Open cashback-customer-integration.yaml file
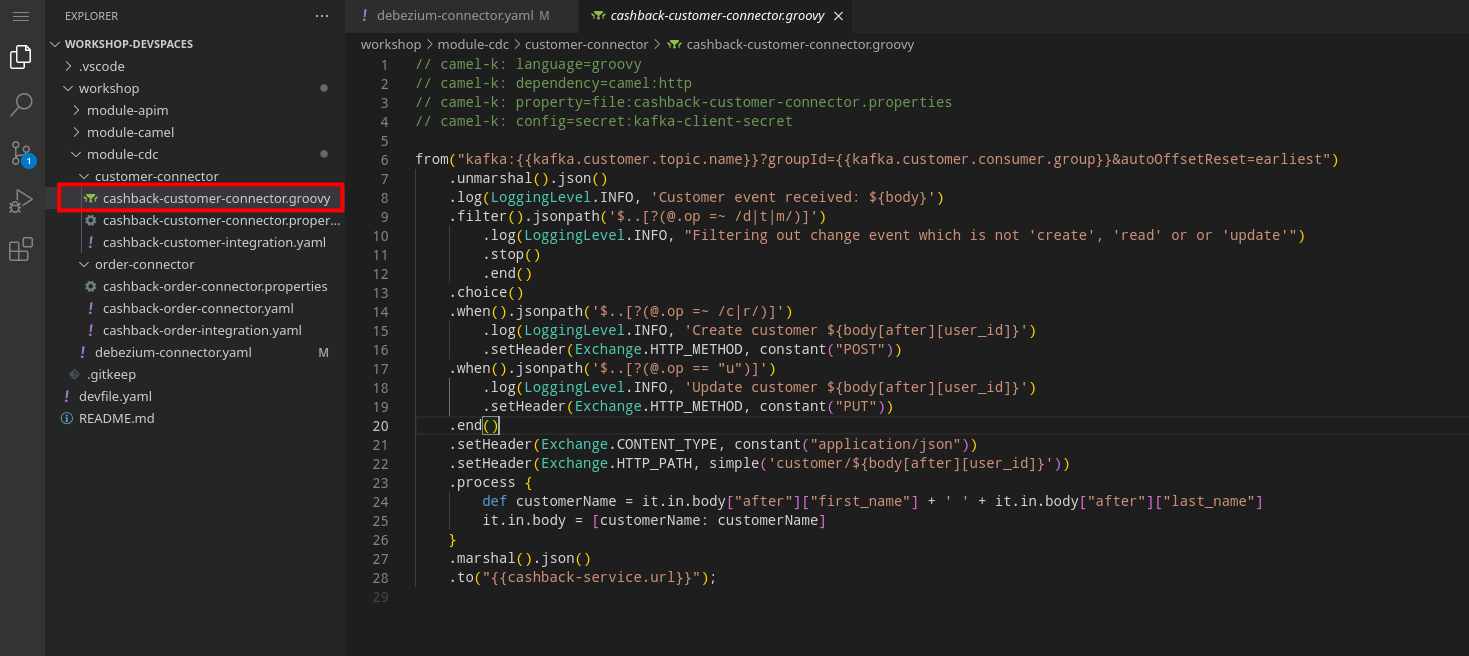 point(213,242)
